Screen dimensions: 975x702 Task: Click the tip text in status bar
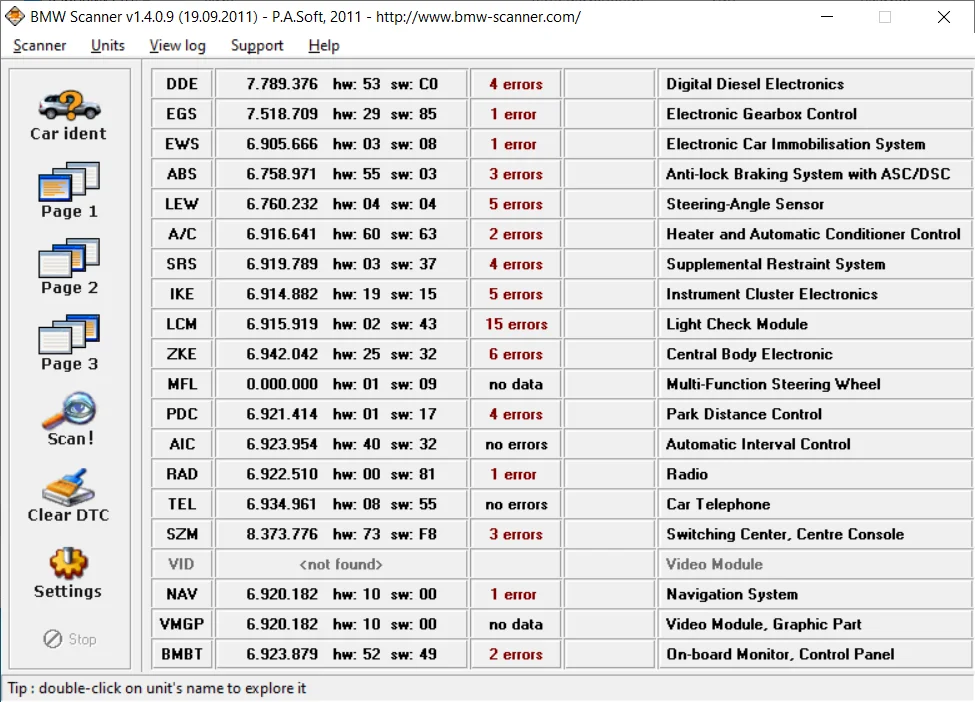[x=157, y=688]
